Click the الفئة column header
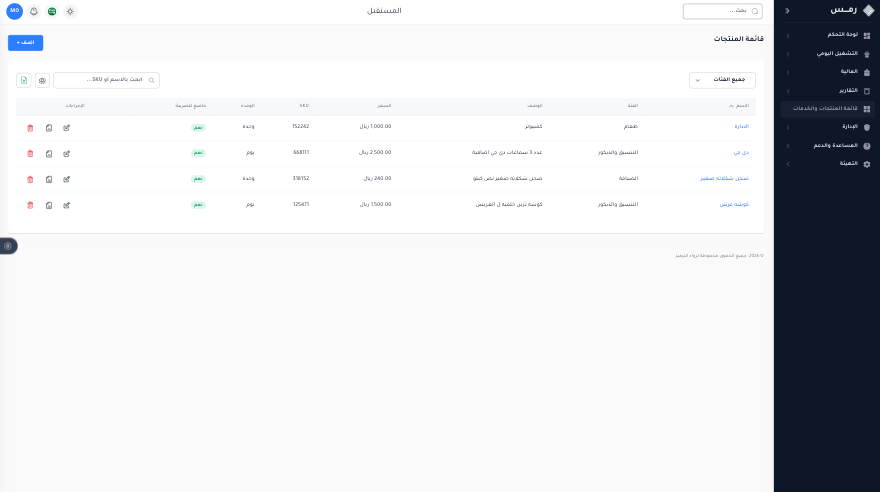880x492 pixels. [632, 105]
